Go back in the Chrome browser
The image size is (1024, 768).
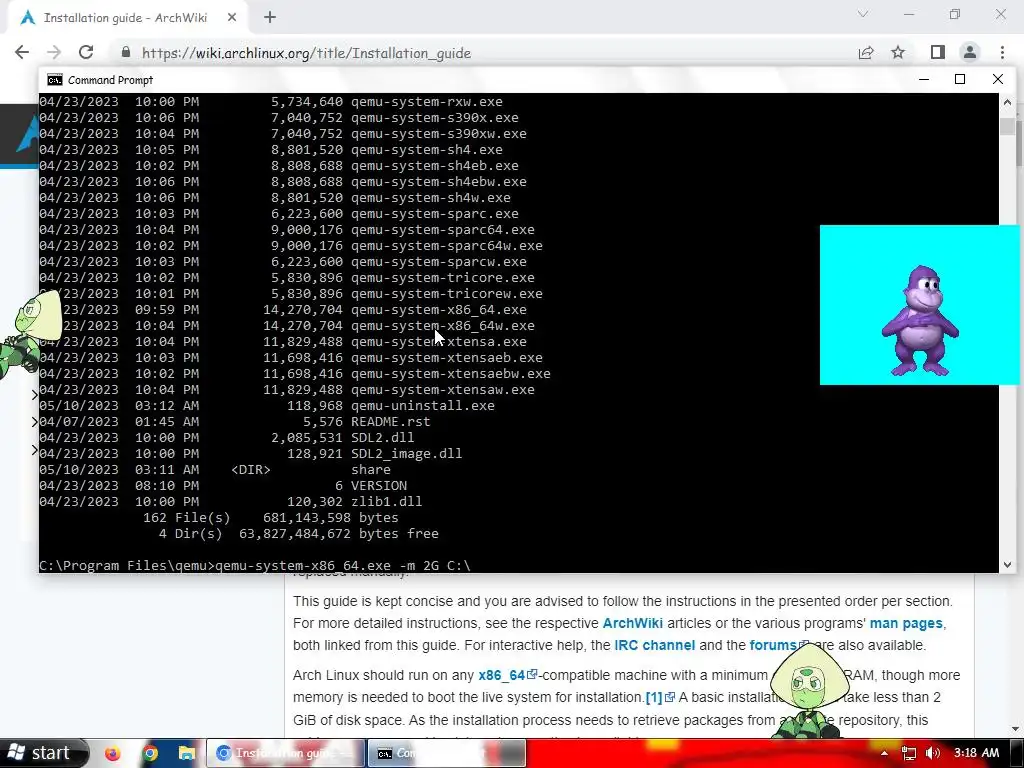tap(22, 53)
